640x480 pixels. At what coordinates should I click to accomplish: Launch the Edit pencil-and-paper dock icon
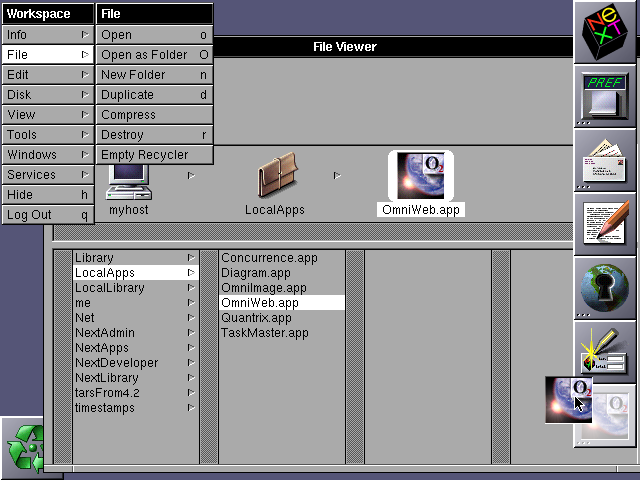[x=604, y=224]
